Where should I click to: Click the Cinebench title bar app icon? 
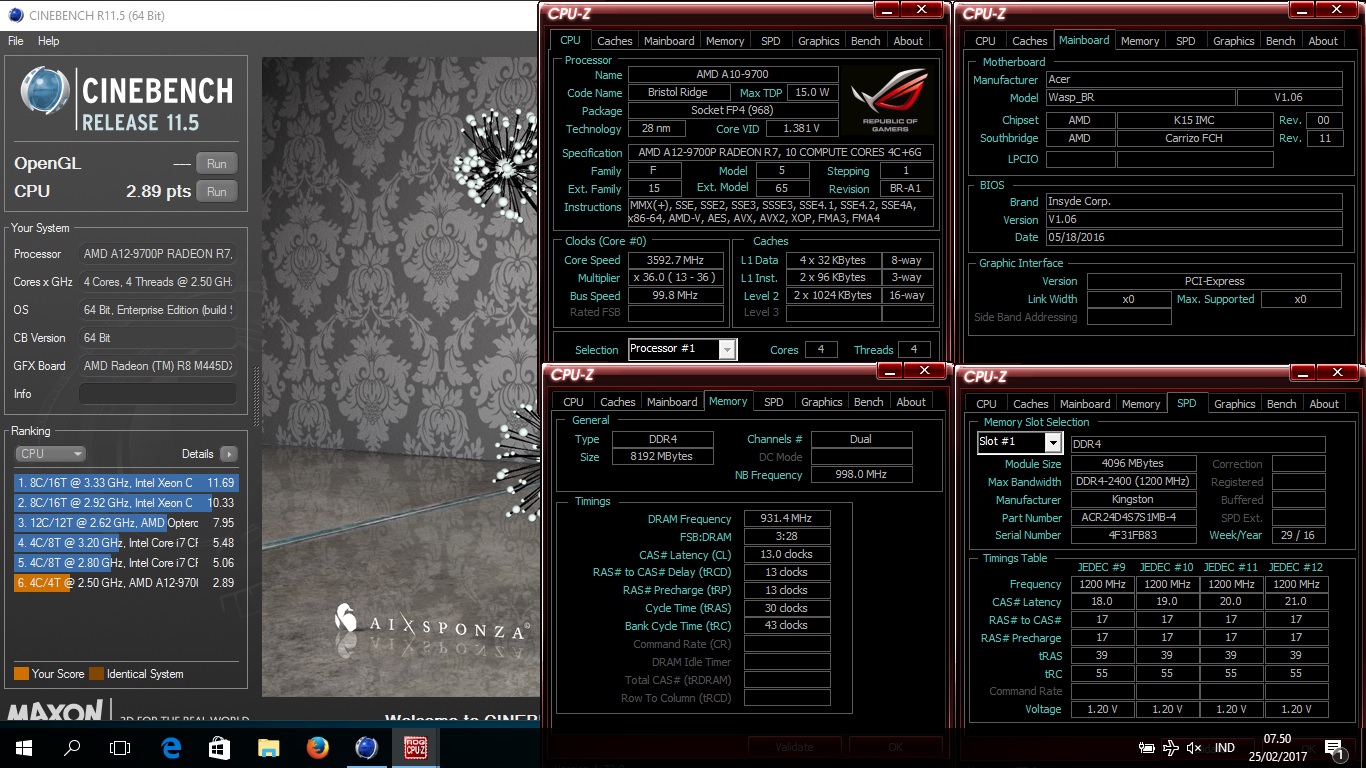tap(14, 14)
